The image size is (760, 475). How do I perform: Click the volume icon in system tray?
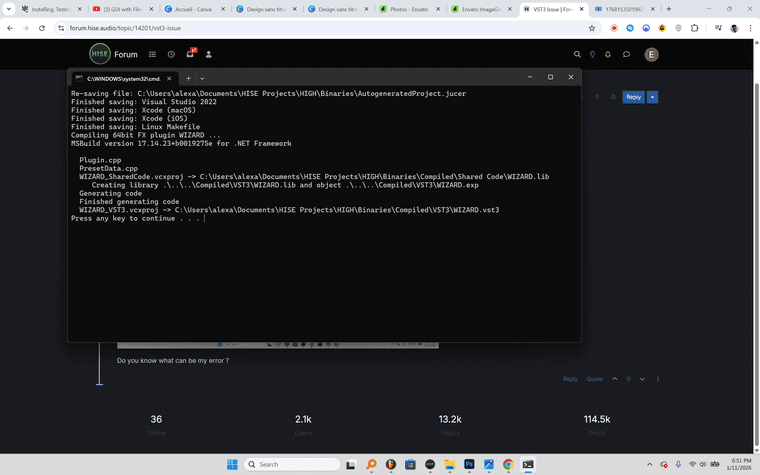pyautogui.click(x=702, y=464)
